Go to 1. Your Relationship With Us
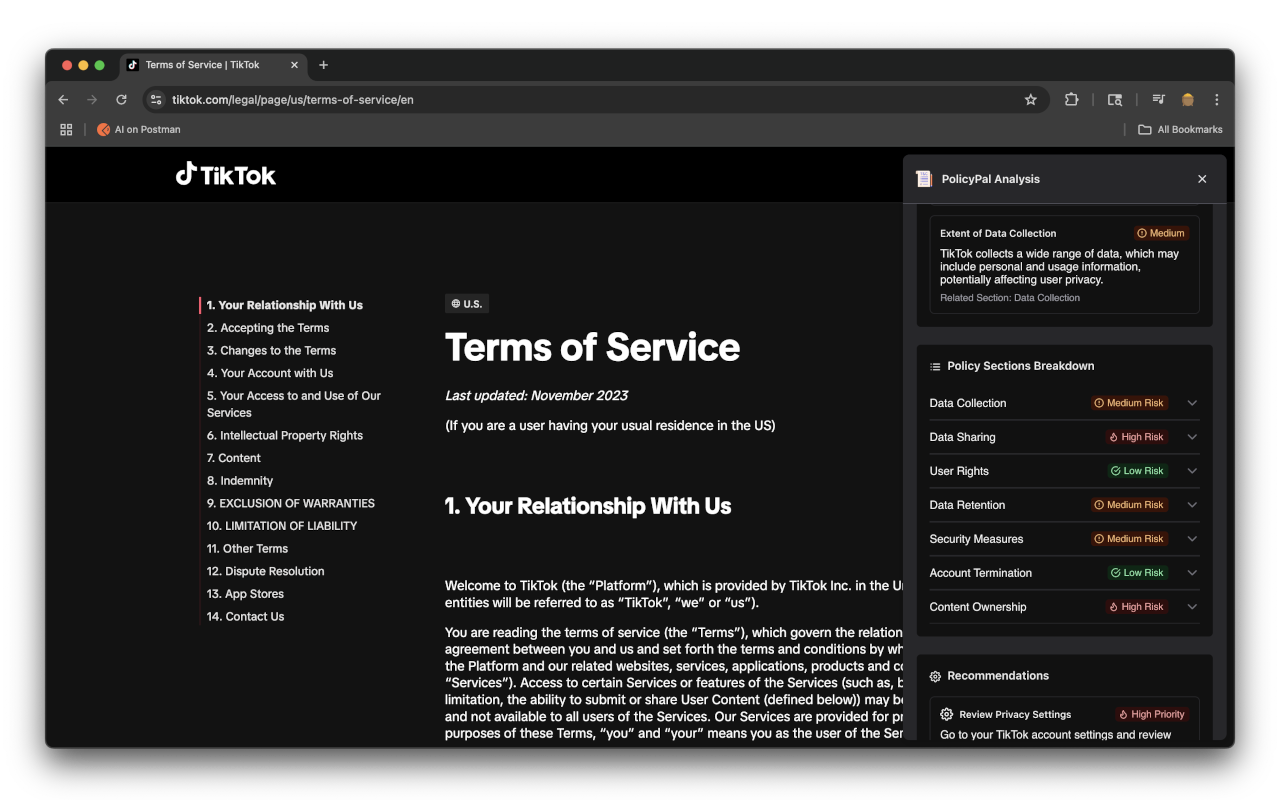1280x800 pixels. (285, 305)
